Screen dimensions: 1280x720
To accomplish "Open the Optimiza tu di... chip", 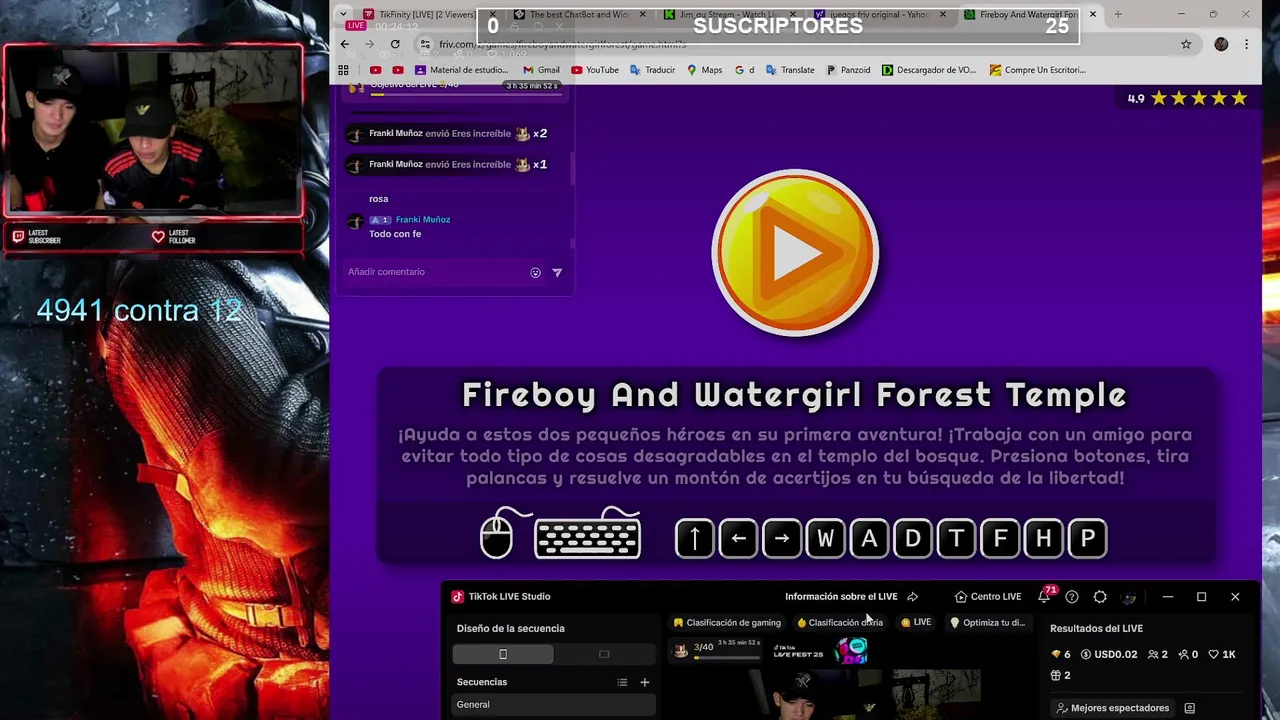I will click(988, 622).
